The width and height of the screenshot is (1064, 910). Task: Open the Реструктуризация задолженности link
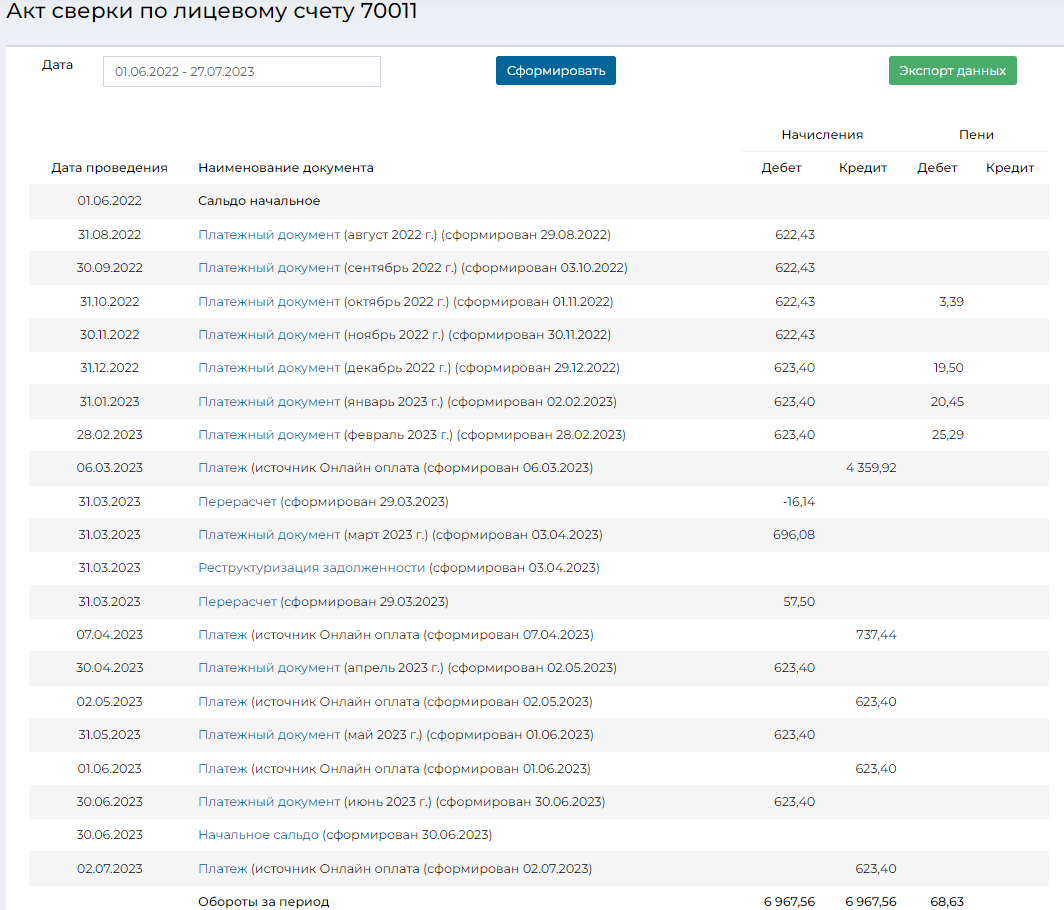pyautogui.click(x=311, y=568)
